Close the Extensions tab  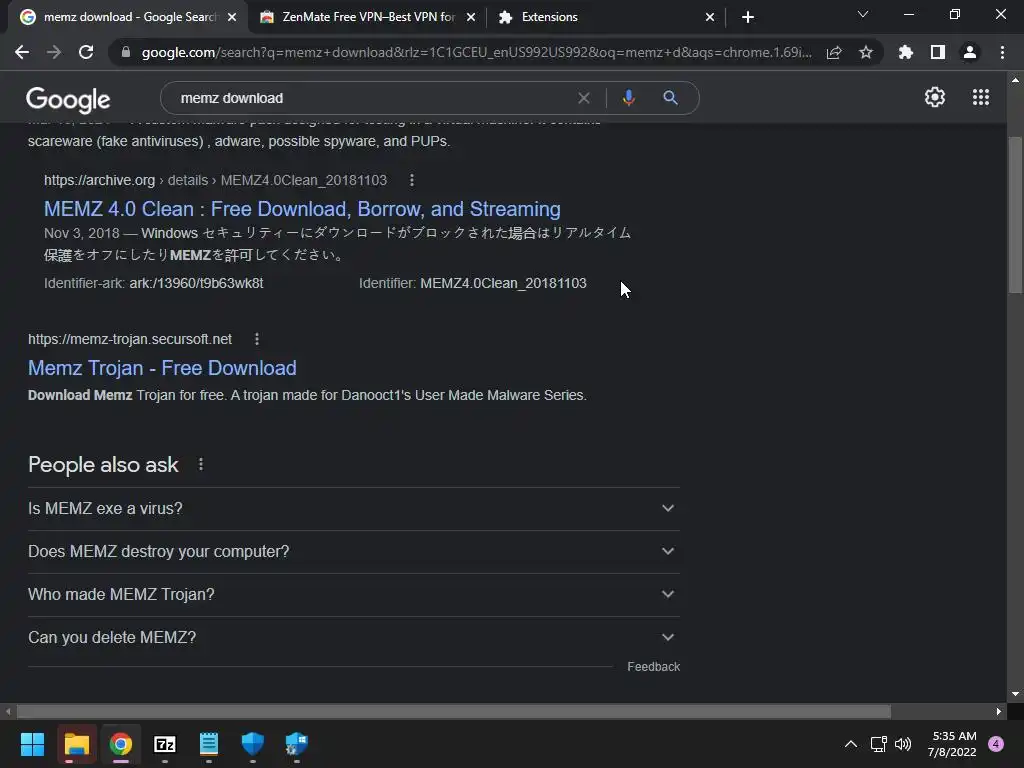(710, 17)
